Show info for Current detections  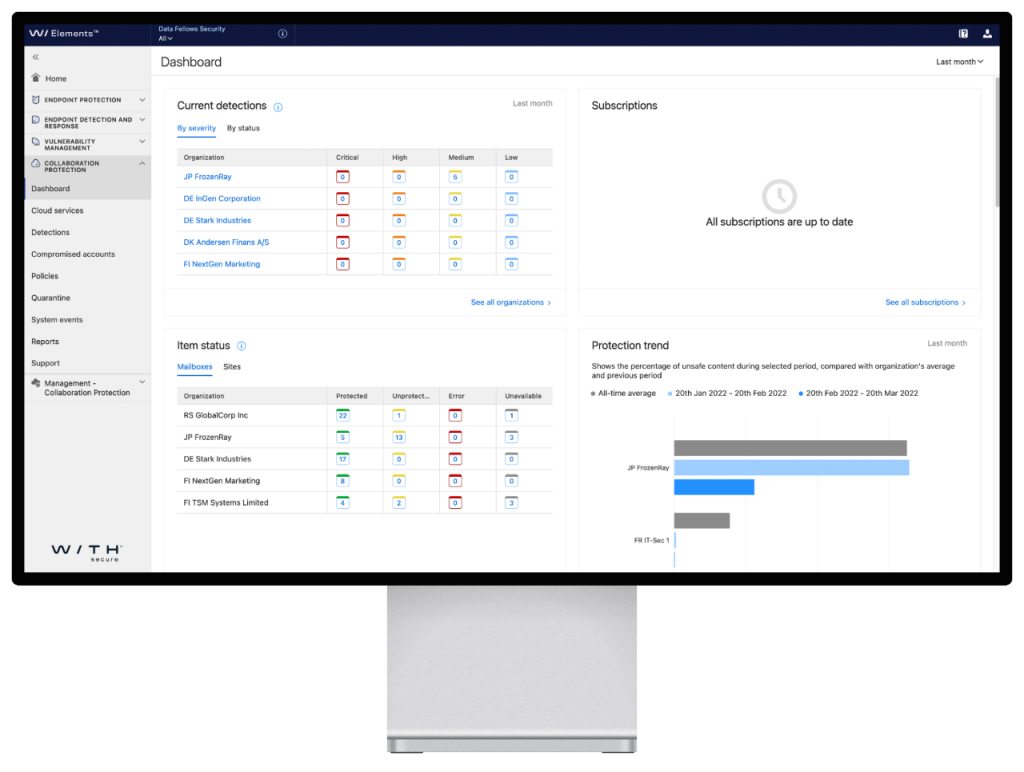(x=278, y=107)
